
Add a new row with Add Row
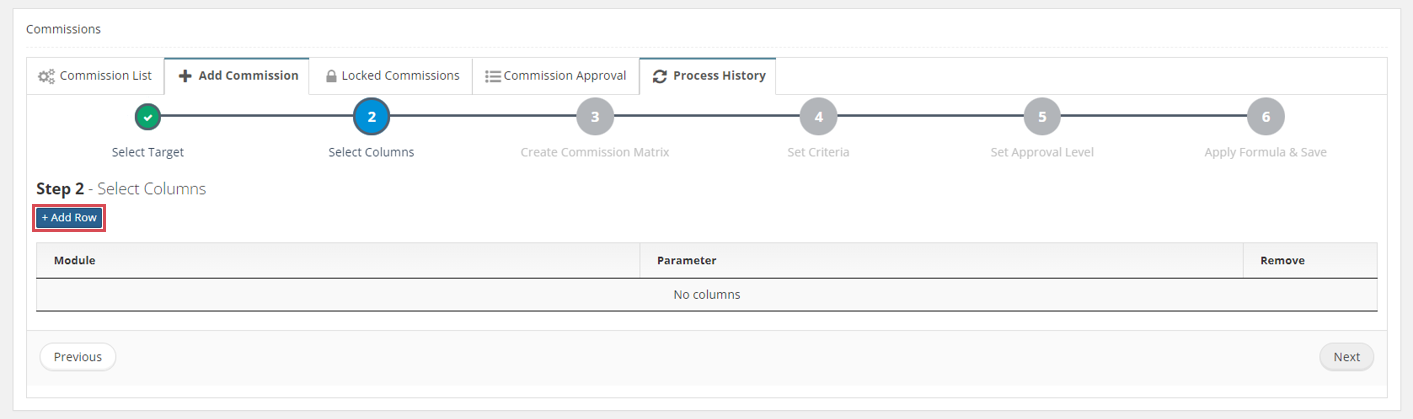[x=69, y=217]
